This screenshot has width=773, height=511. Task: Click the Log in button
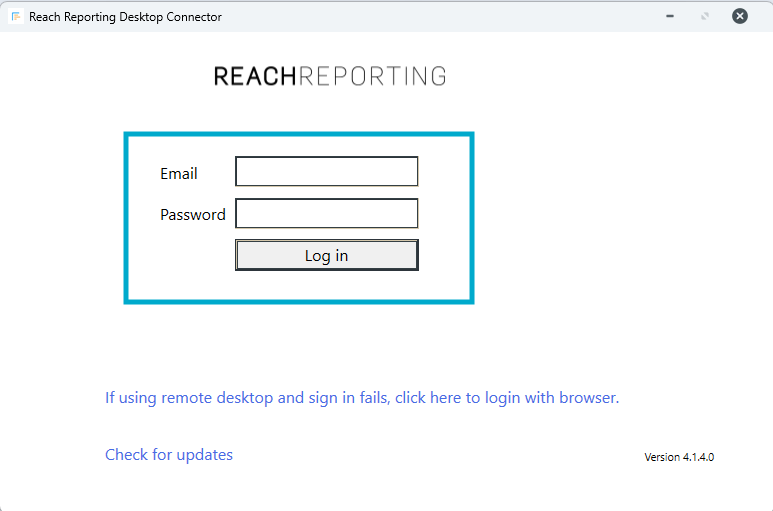point(326,255)
